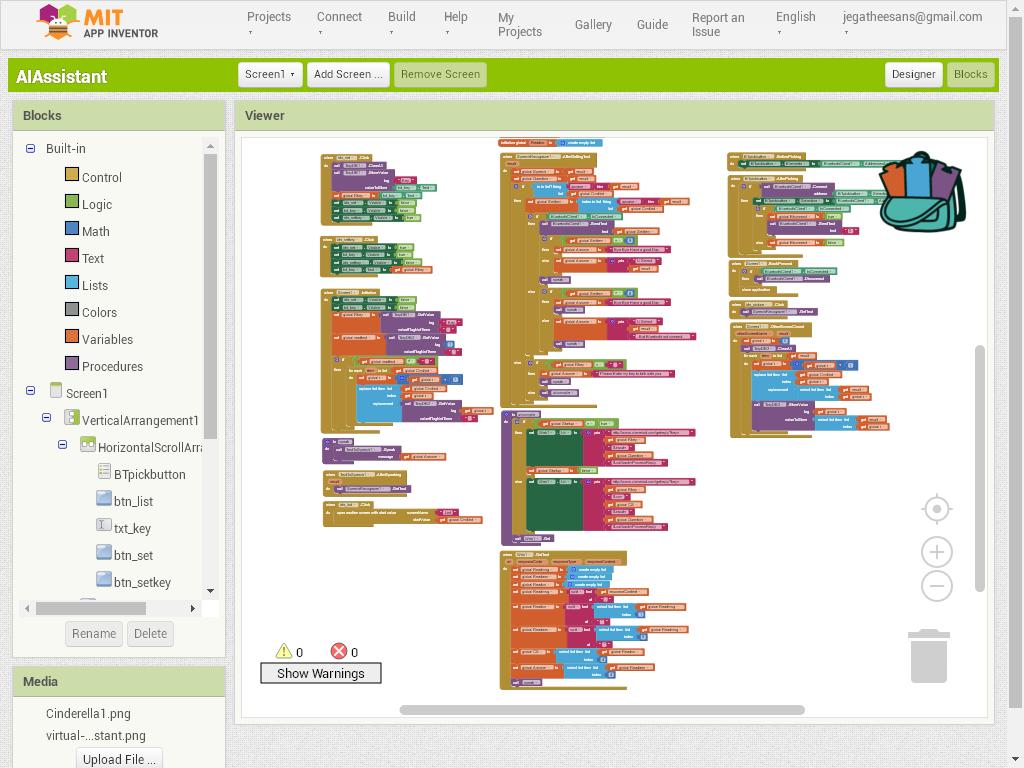The height and width of the screenshot is (768, 1024).
Task: Click the MIT App Inventor logo
Action: (97, 22)
